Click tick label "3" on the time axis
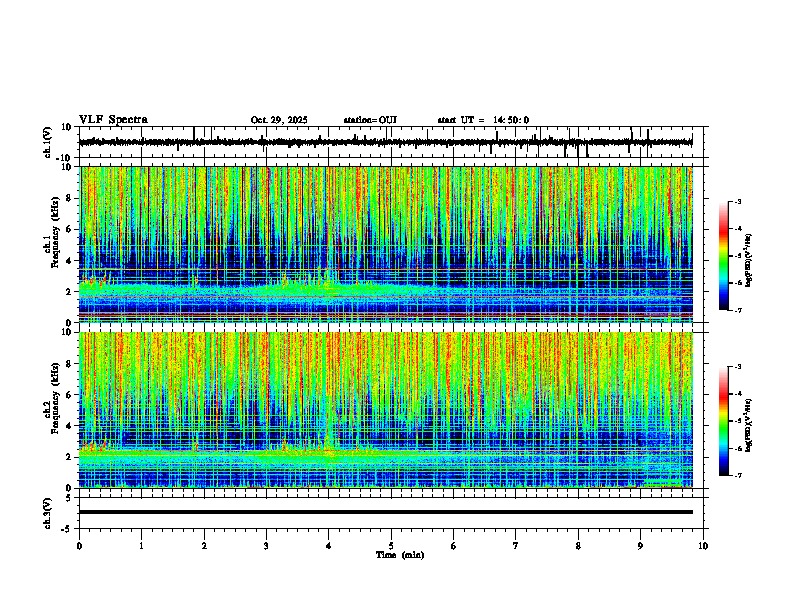Viewport: 792px width, 612px height. pyautogui.click(x=266, y=546)
